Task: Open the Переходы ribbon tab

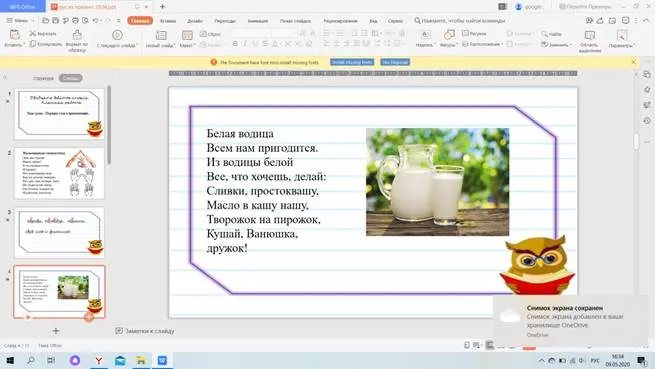Action: click(225, 20)
